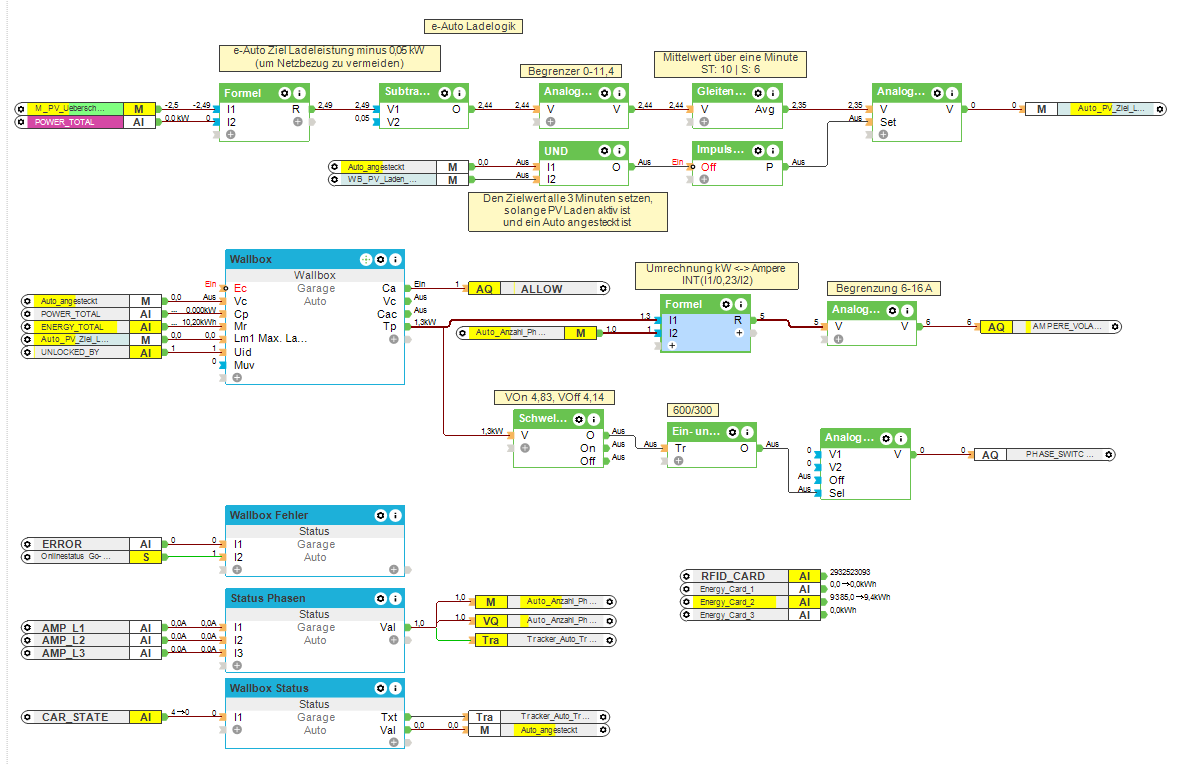Screen dimensions: 1195x765
Task: Click plus under Tr on Ein-un... block
Action: tap(678, 461)
